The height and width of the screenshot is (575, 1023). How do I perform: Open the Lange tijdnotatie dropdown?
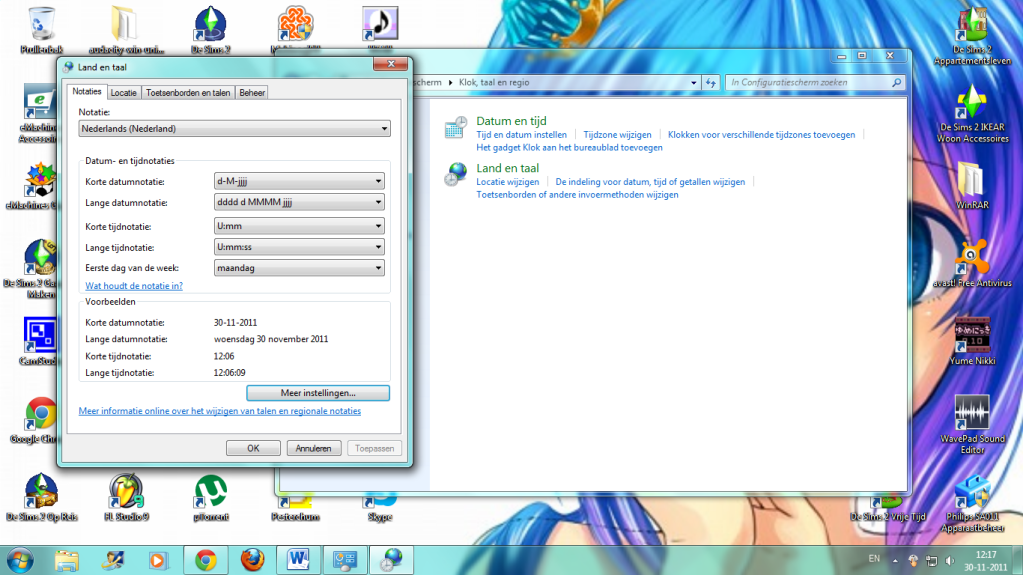pyautogui.click(x=300, y=247)
